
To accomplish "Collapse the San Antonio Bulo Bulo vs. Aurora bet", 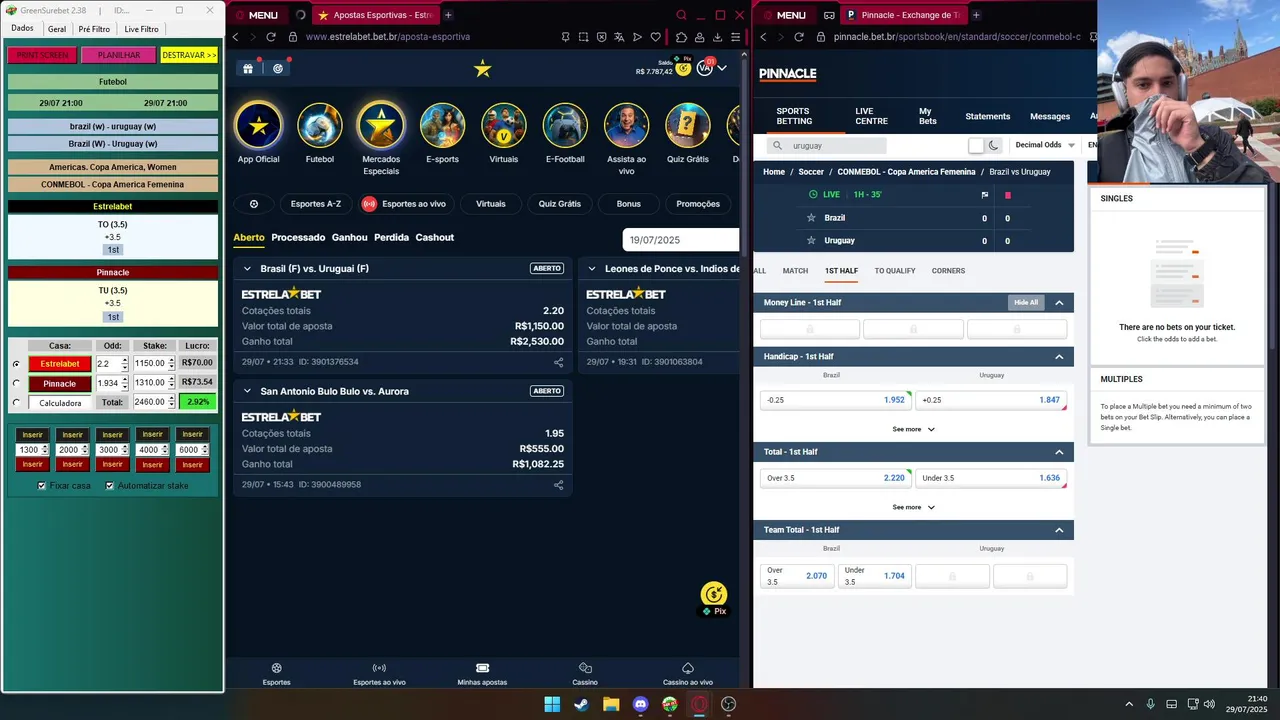I will pyautogui.click(x=247, y=391).
